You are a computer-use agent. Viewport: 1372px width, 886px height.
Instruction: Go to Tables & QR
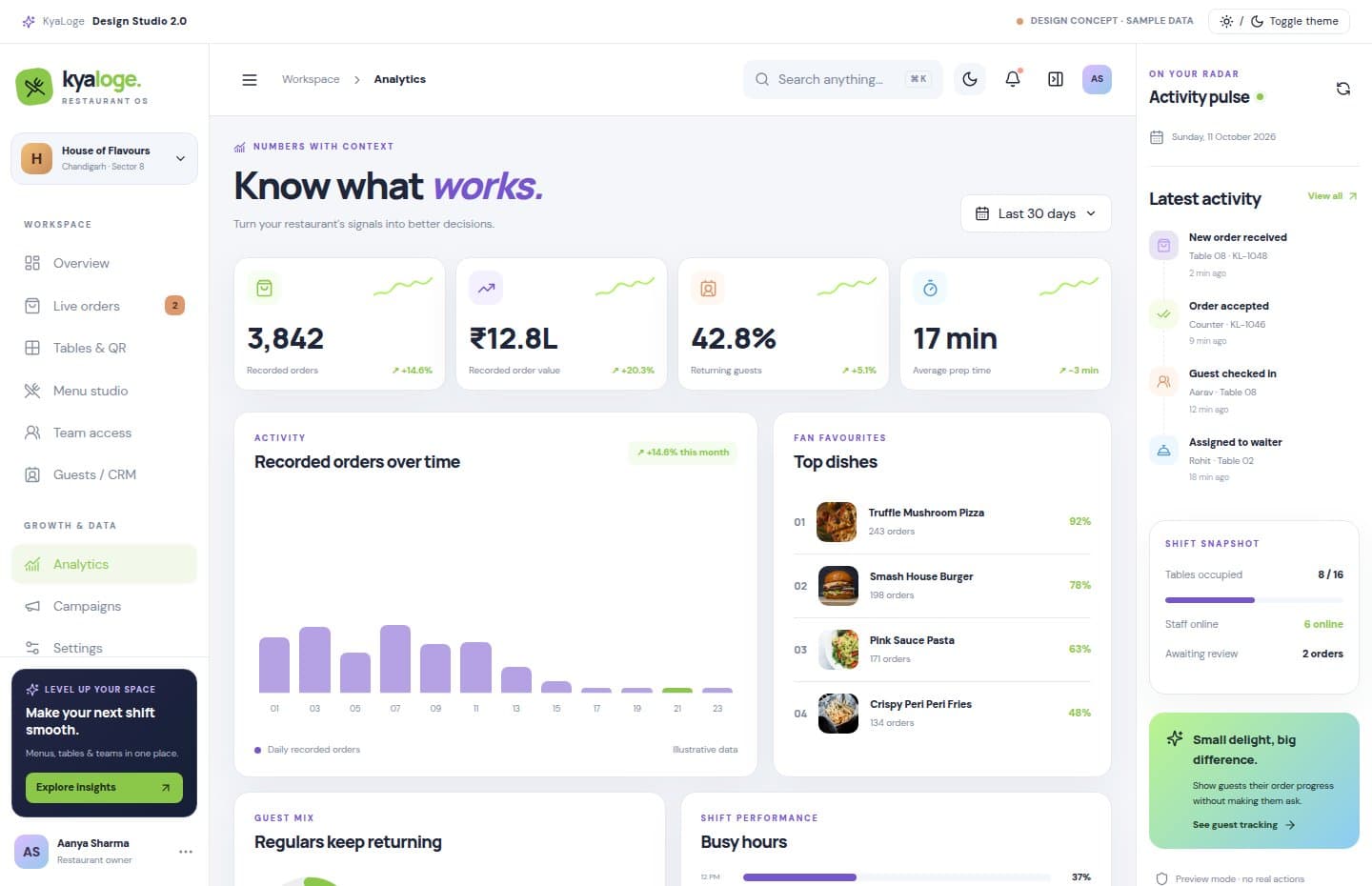point(104,348)
